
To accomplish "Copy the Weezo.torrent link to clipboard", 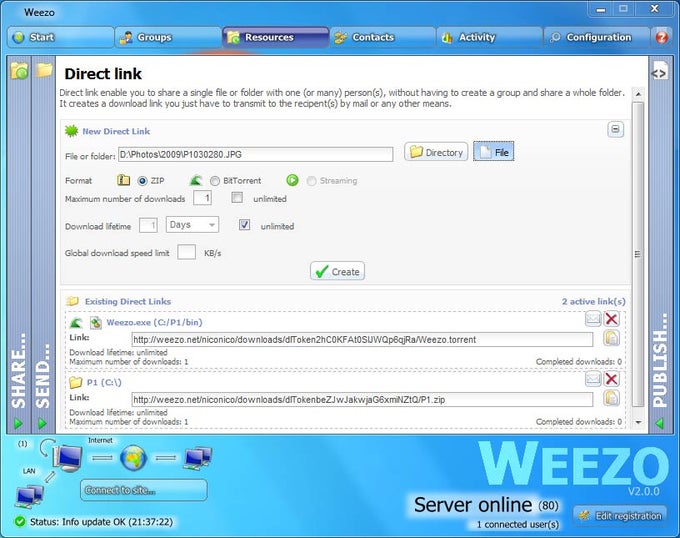I will (x=611, y=338).
